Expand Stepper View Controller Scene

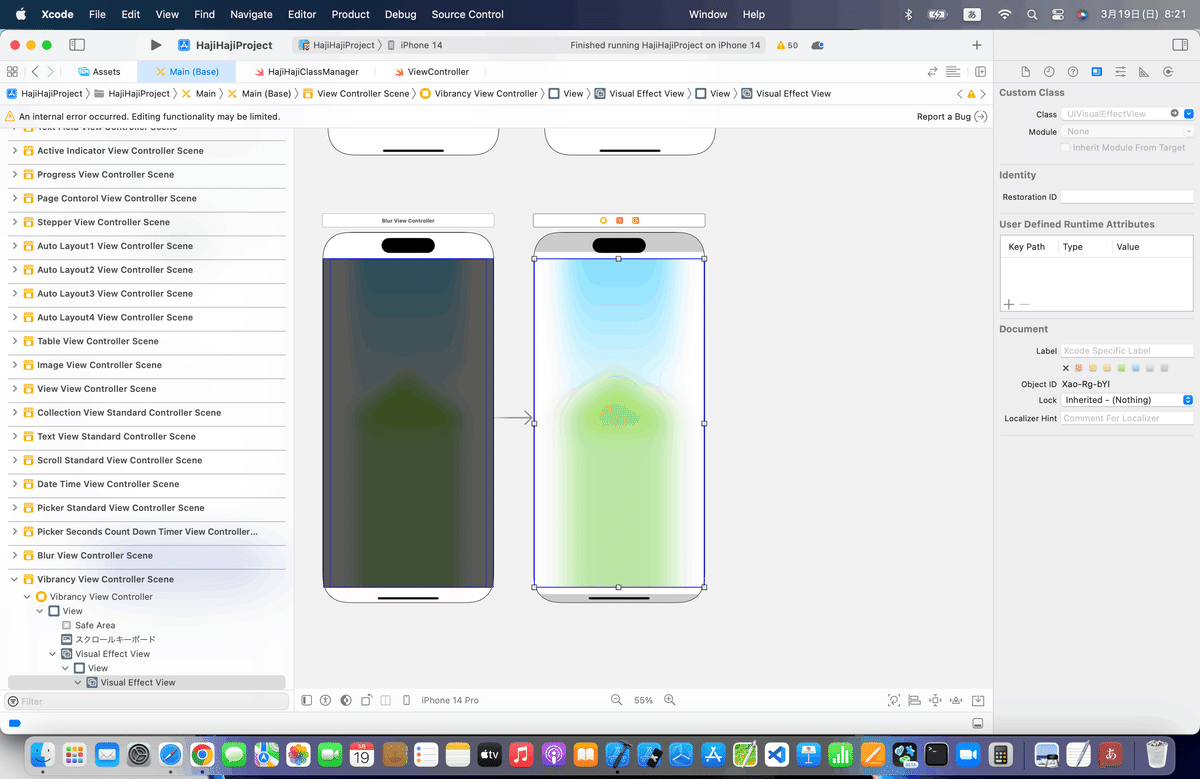15,222
